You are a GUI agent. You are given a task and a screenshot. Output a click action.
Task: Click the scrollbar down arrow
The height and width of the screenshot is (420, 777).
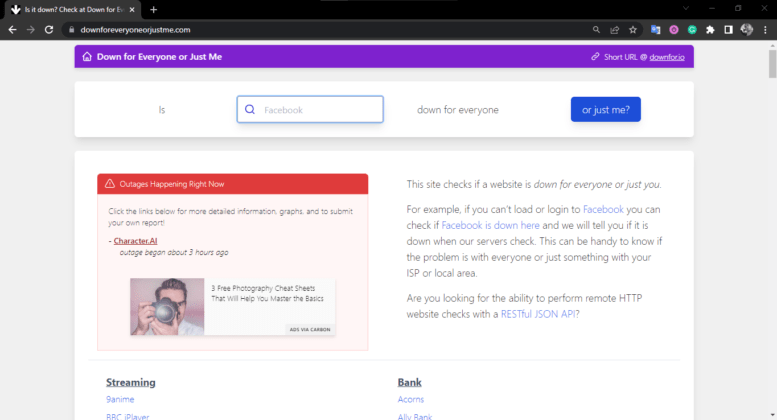773,415
